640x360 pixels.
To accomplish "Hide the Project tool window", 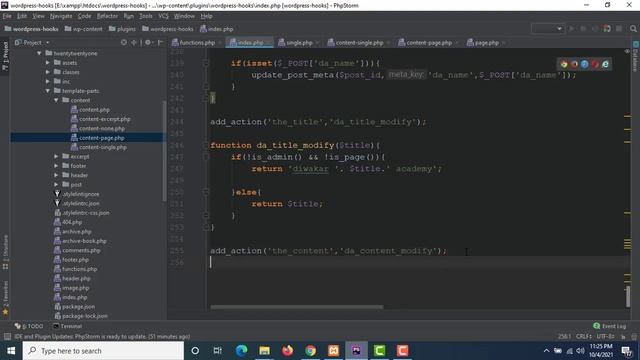I will click(x=160, y=42).
